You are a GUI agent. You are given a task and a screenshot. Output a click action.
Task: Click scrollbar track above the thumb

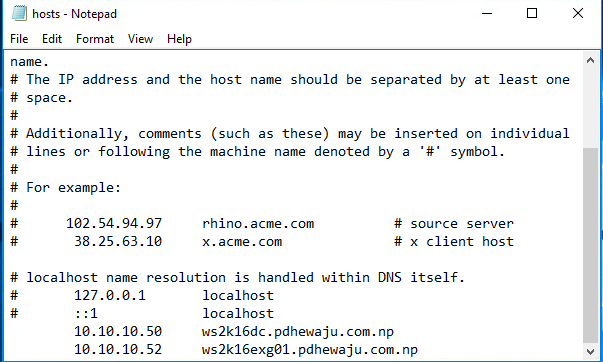[x=590, y=108]
